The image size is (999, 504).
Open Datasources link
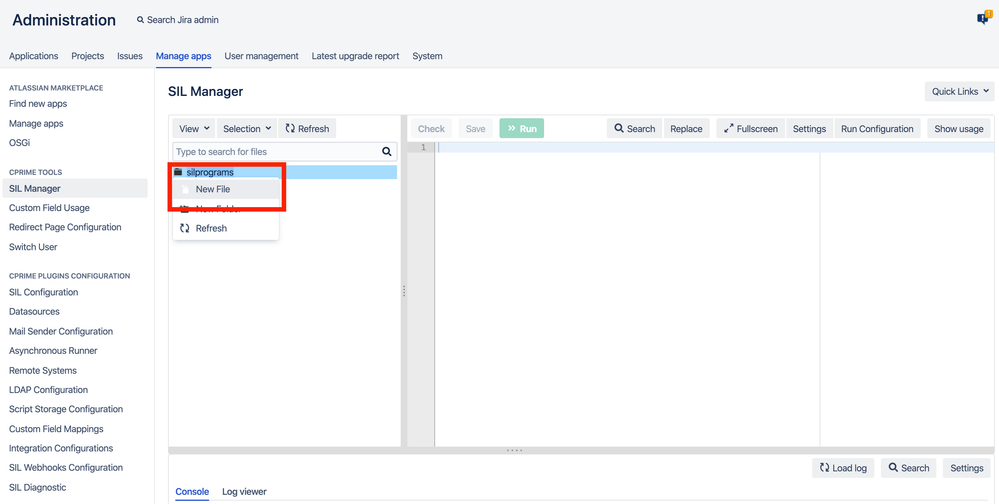34,312
